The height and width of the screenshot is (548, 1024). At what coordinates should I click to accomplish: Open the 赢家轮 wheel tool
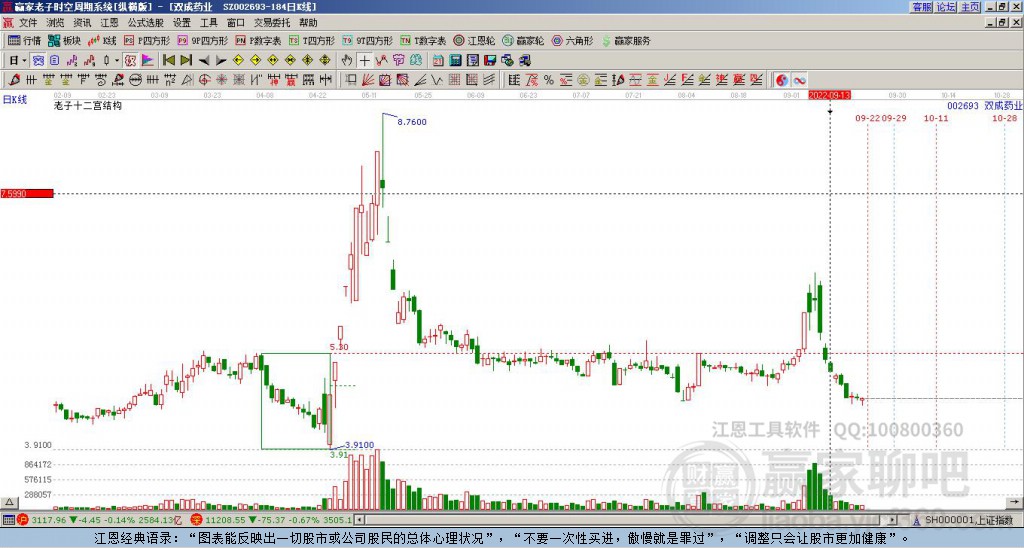[x=523, y=40]
